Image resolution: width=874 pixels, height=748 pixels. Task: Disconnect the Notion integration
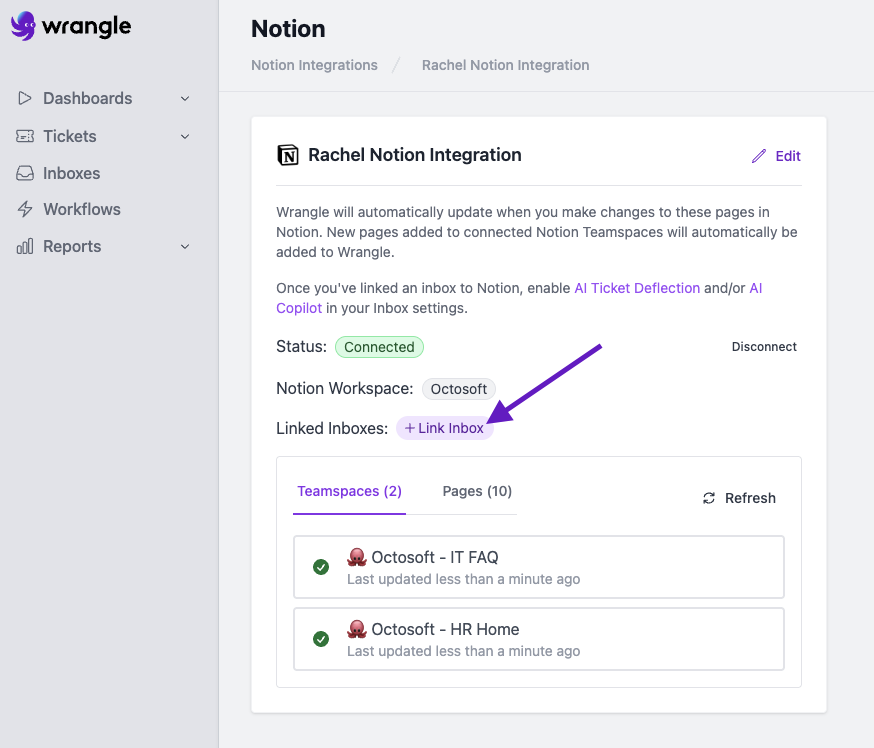click(x=764, y=347)
